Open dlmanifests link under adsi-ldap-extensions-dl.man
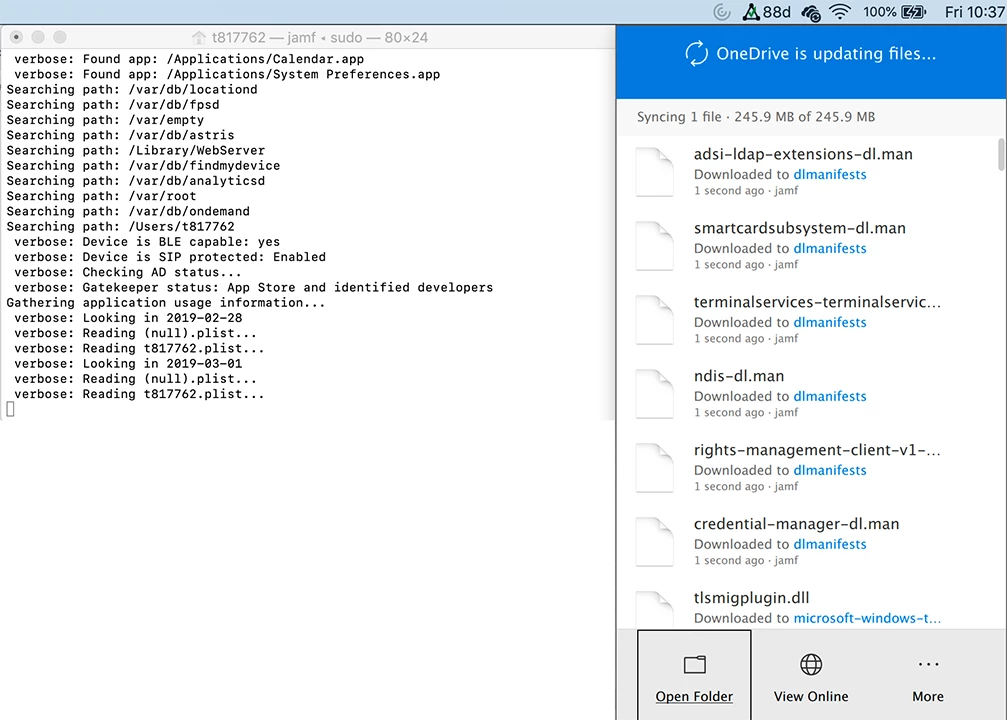Viewport: 1007px width, 720px height. (x=830, y=174)
